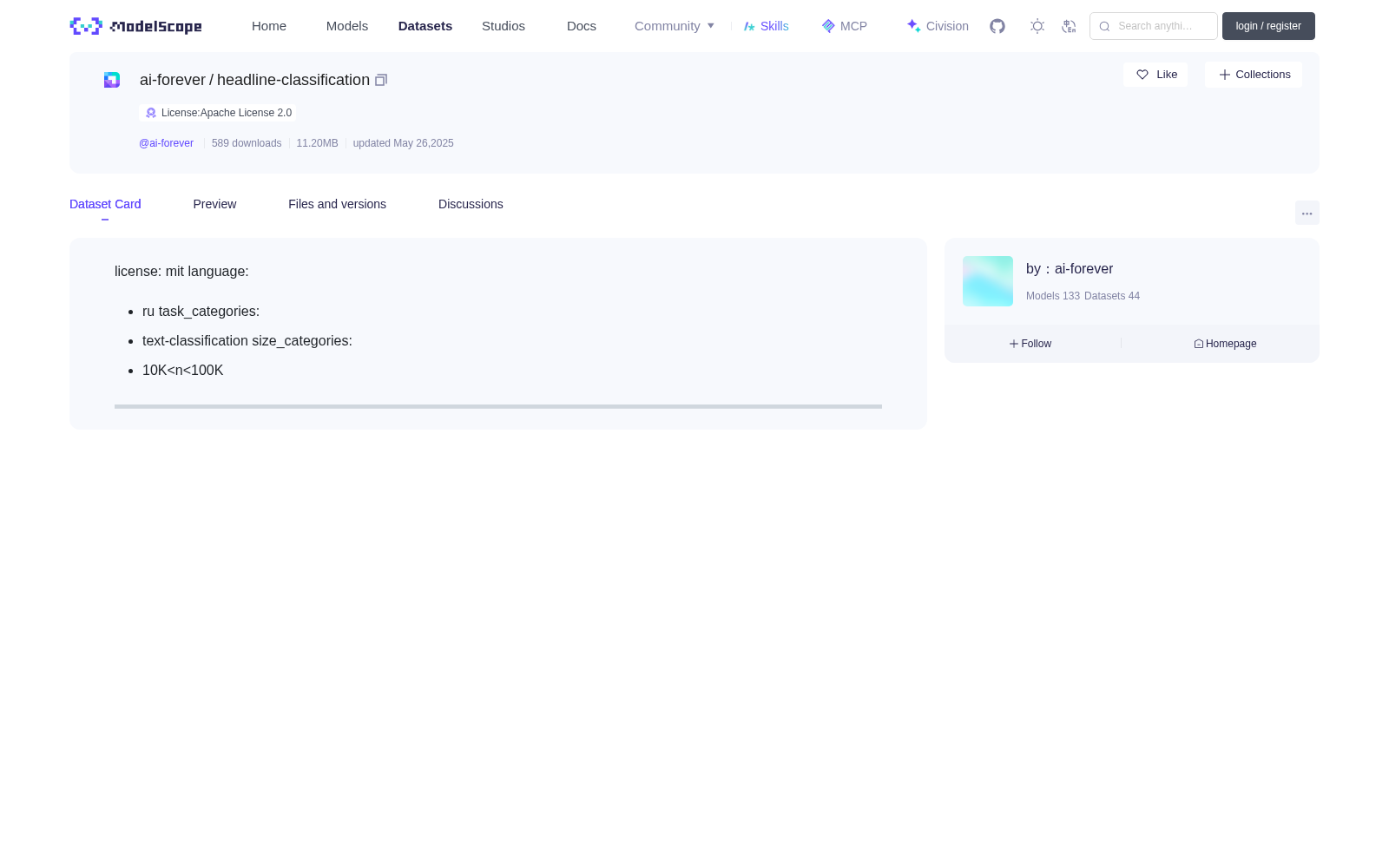
Task: Open the ModelScope logo home link
Action: pos(135,26)
